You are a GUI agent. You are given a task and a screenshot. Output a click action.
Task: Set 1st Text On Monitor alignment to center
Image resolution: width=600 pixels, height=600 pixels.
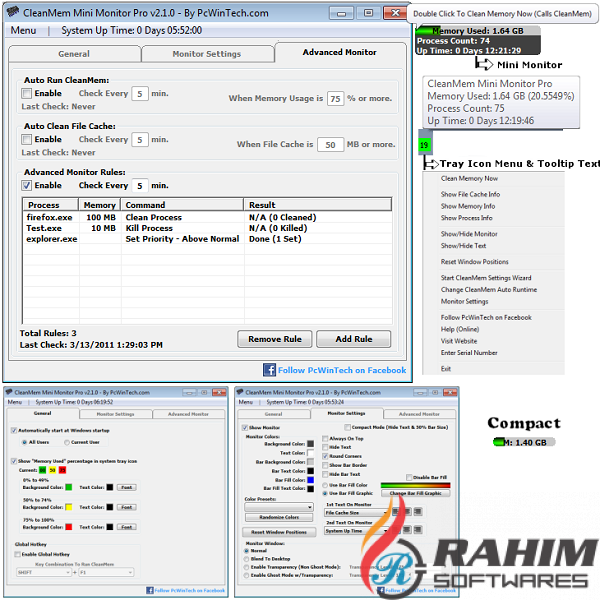point(407,512)
